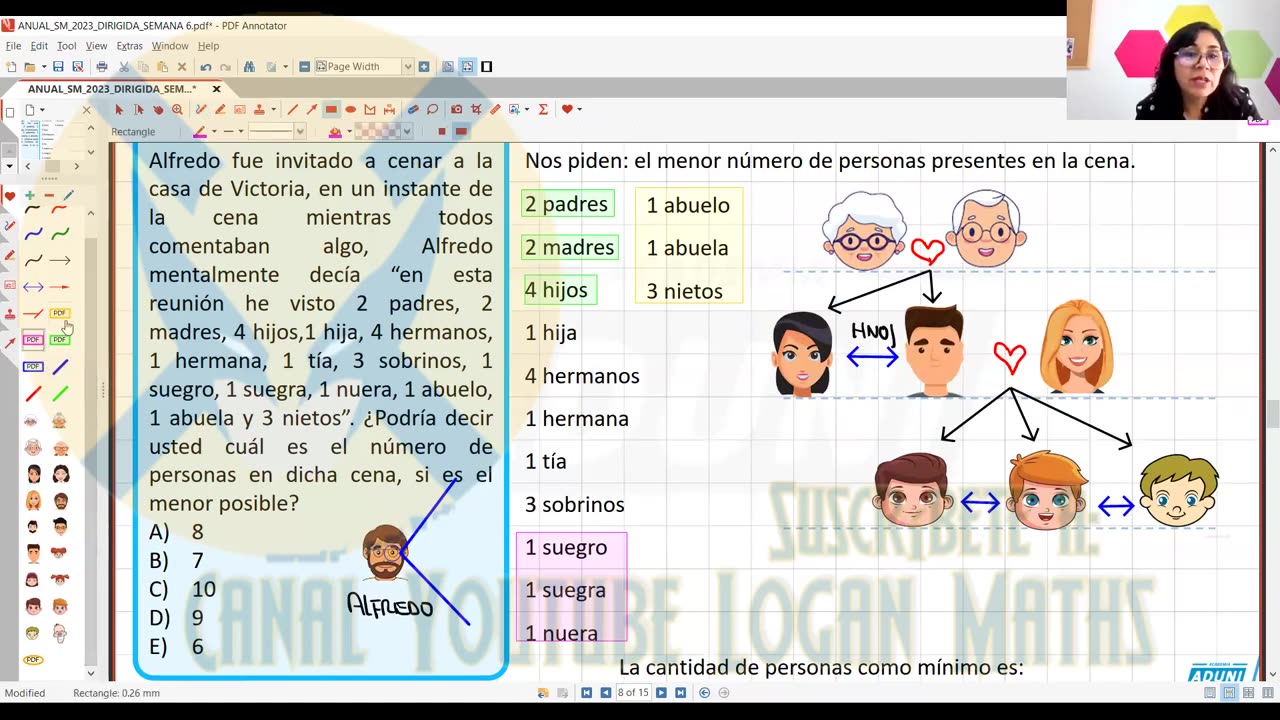The width and height of the screenshot is (1280, 720).
Task: Select the Eraser tool
Action: pyautogui.click(x=412, y=109)
